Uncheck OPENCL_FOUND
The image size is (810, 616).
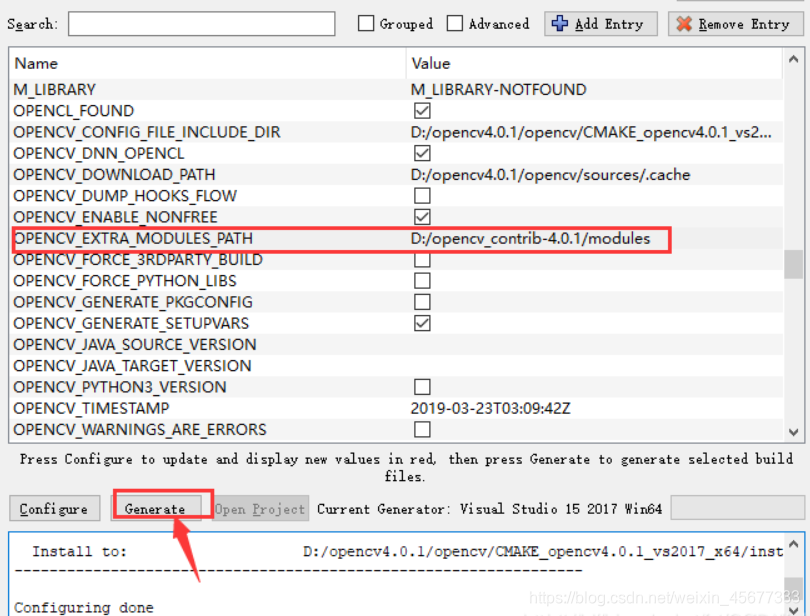click(421, 111)
